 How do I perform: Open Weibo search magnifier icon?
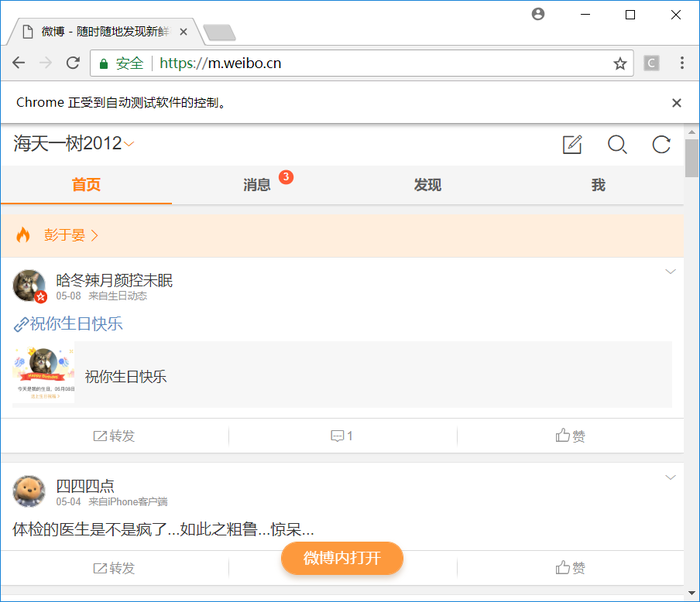click(x=617, y=144)
